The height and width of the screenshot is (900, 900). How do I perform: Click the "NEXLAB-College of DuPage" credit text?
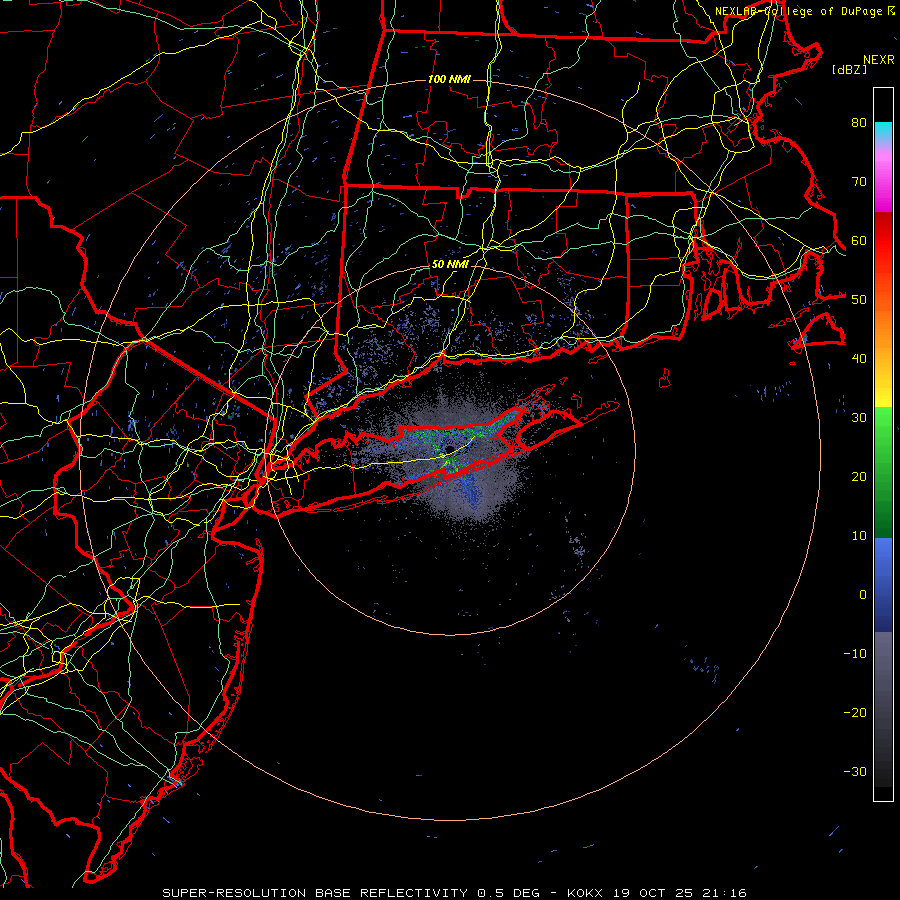(799, 11)
